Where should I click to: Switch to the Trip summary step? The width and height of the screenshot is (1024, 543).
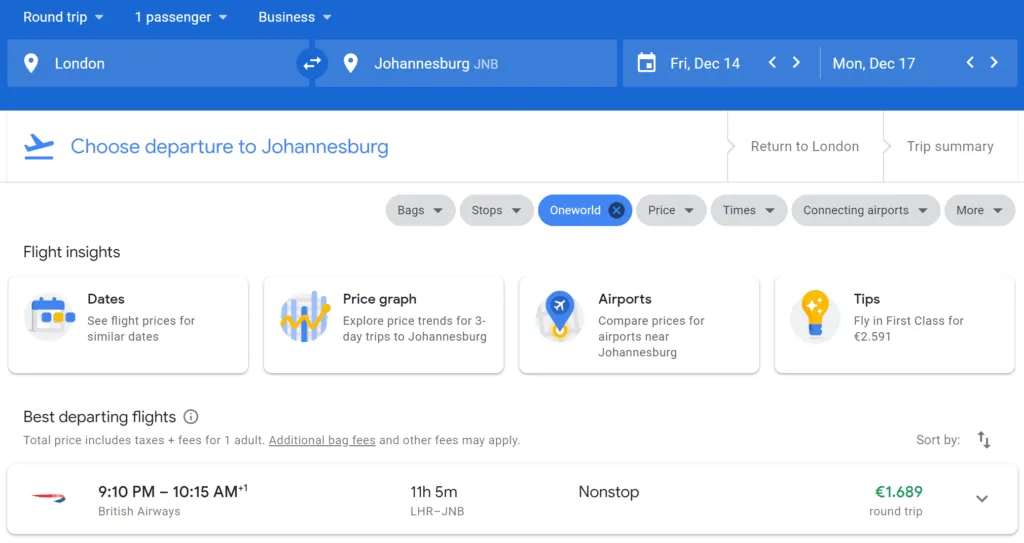950,146
